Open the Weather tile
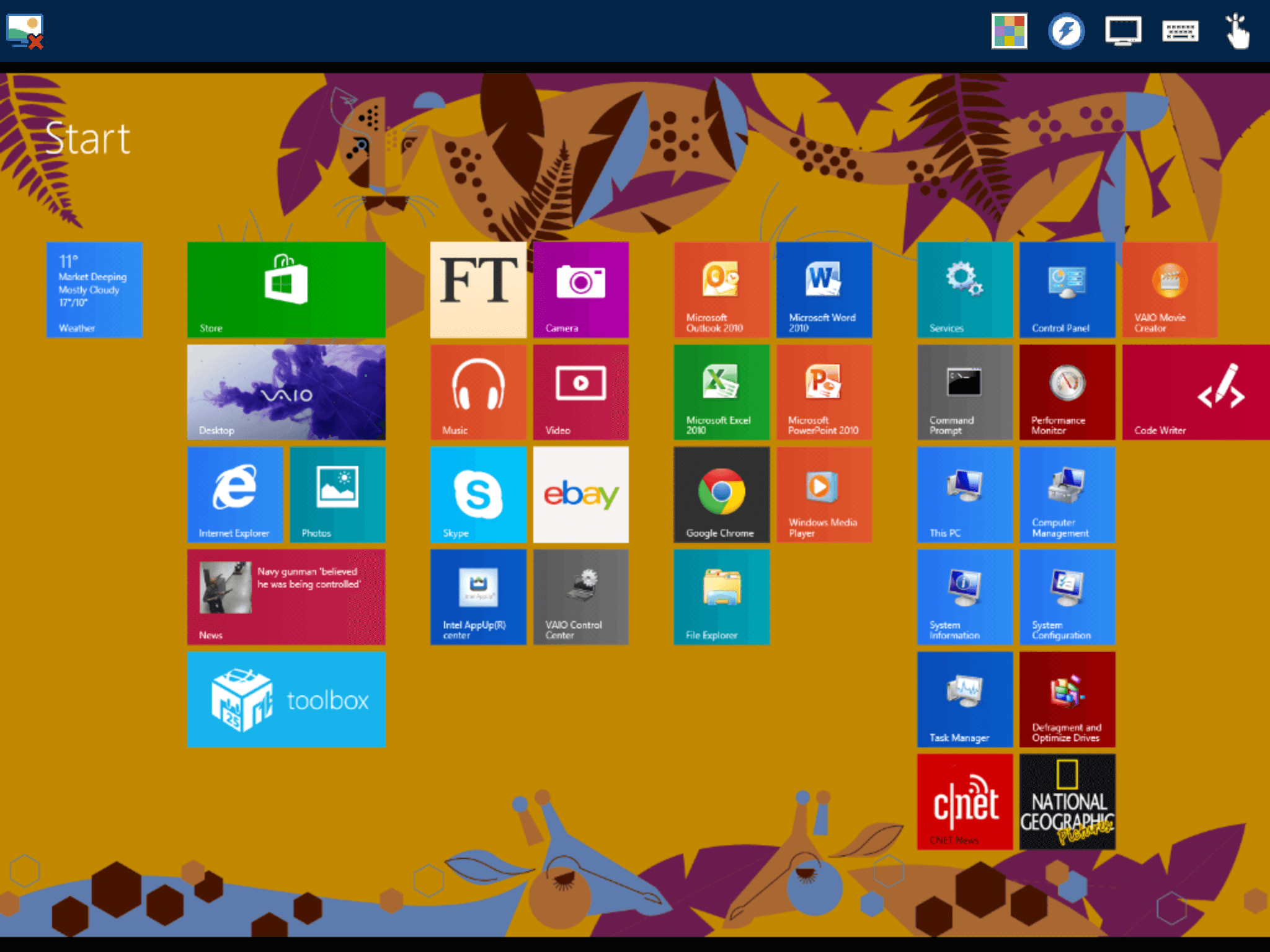The width and height of the screenshot is (1270, 952). click(94, 289)
